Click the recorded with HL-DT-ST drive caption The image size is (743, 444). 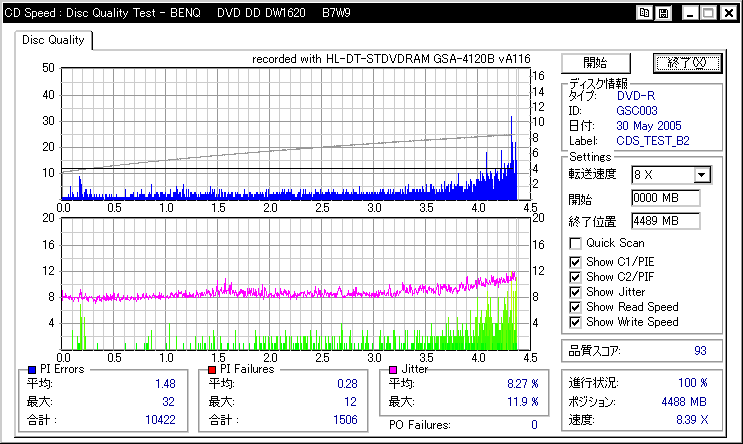[x=391, y=59]
